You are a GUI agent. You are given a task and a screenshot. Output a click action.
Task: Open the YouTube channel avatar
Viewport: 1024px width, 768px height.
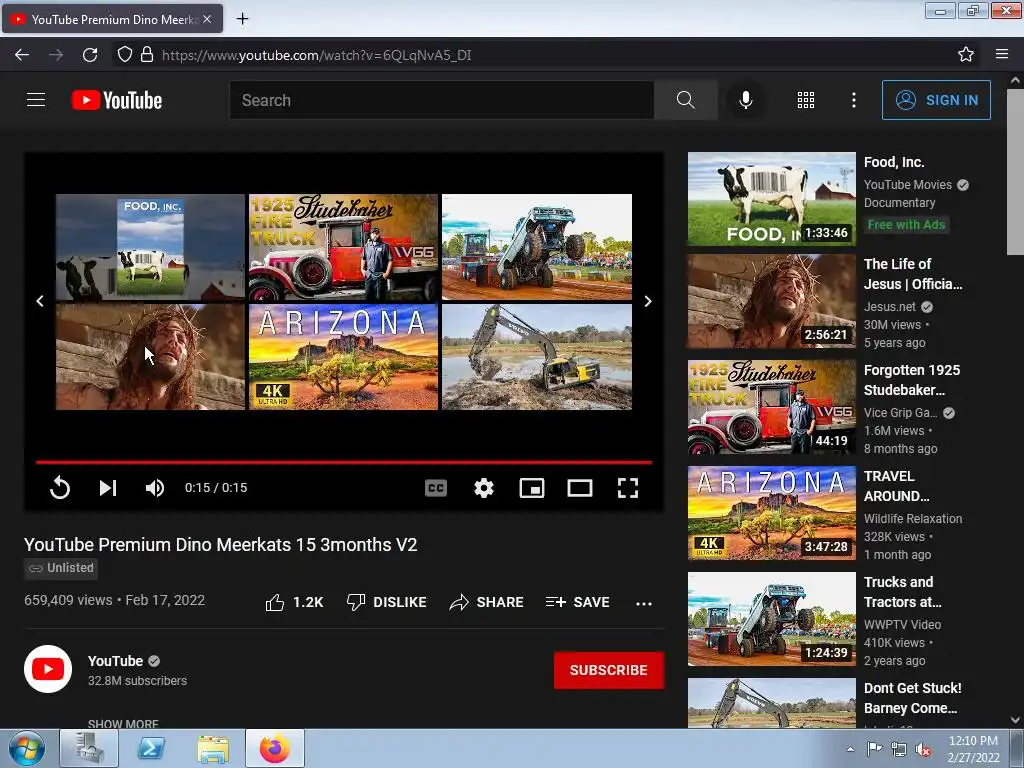point(48,669)
